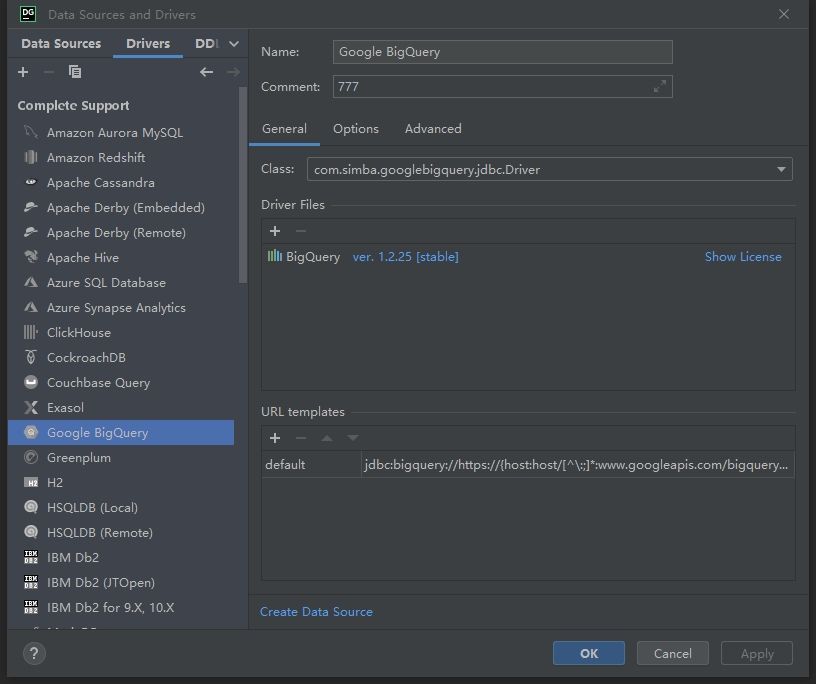Select the default URL template row

pos(528,464)
